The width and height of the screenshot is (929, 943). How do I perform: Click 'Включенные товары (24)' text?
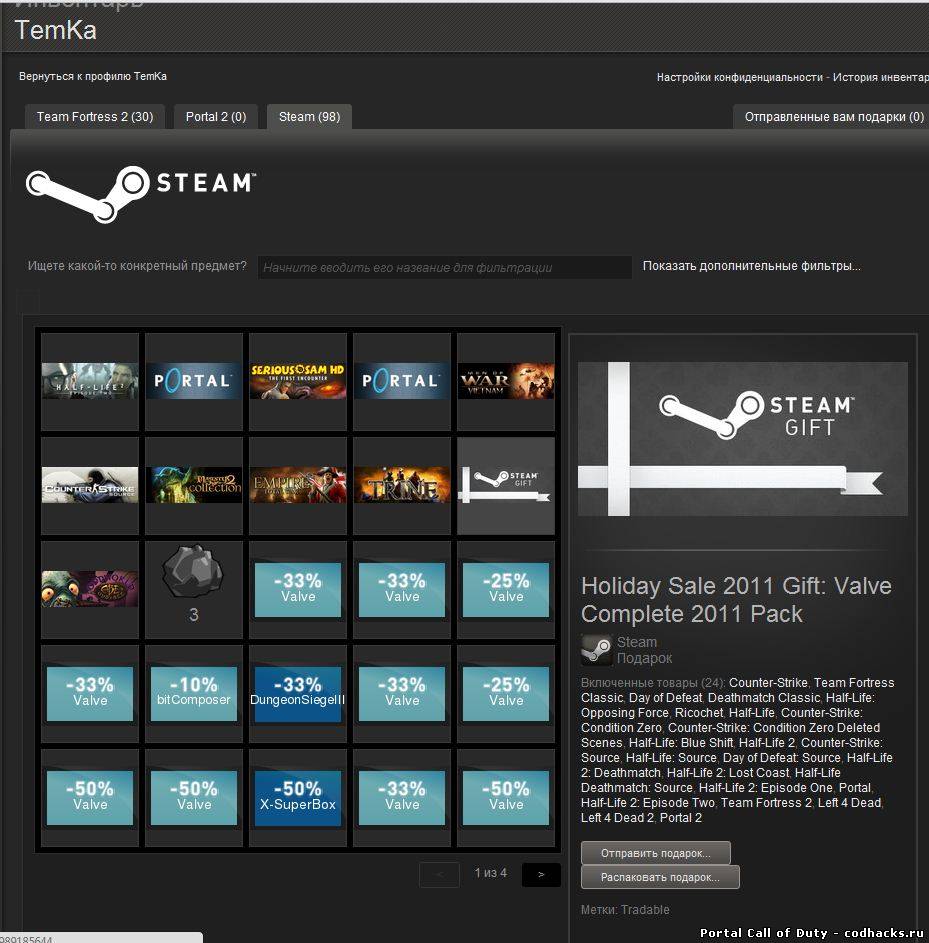(653, 683)
